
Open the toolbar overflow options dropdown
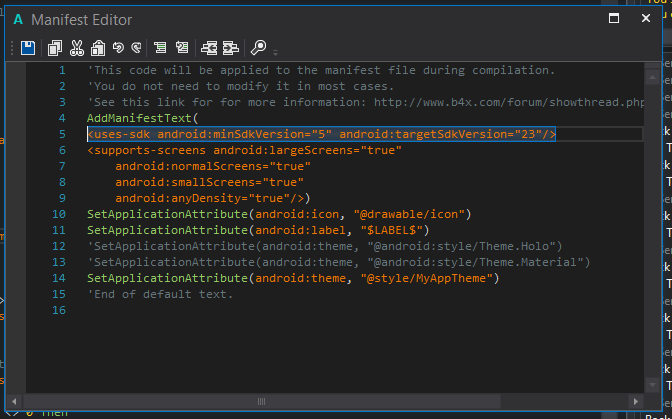pyautogui.click(x=276, y=53)
